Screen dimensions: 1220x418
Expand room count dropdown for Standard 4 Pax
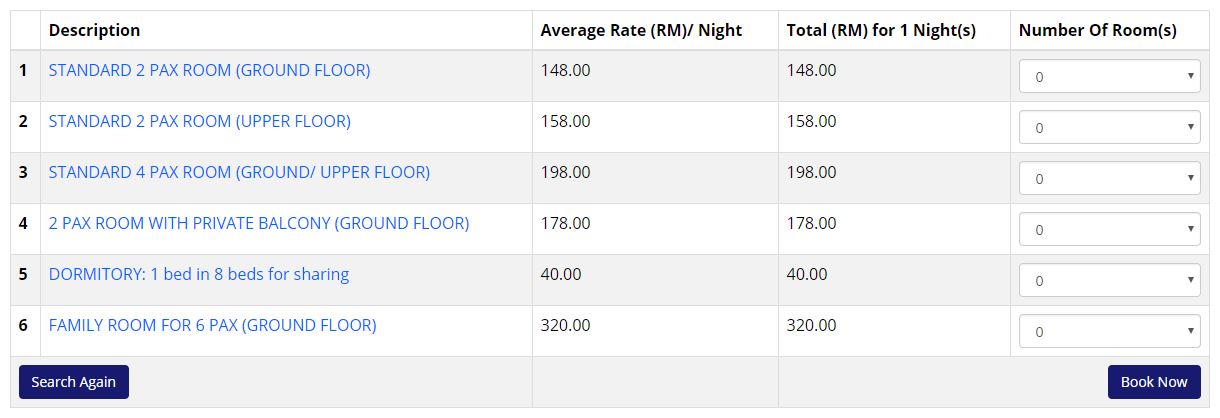pyautogui.click(x=1109, y=178)
